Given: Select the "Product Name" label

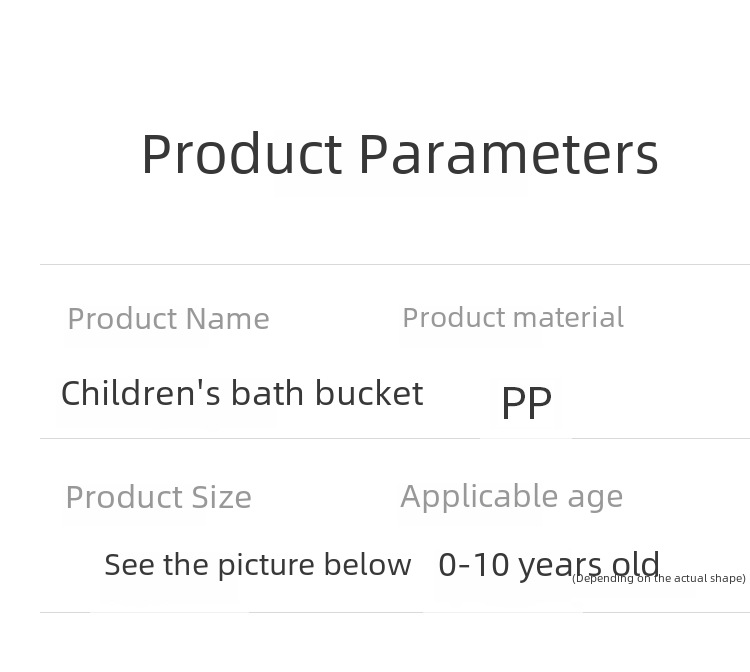Looking at the screenshot, I should coord(168,318).
